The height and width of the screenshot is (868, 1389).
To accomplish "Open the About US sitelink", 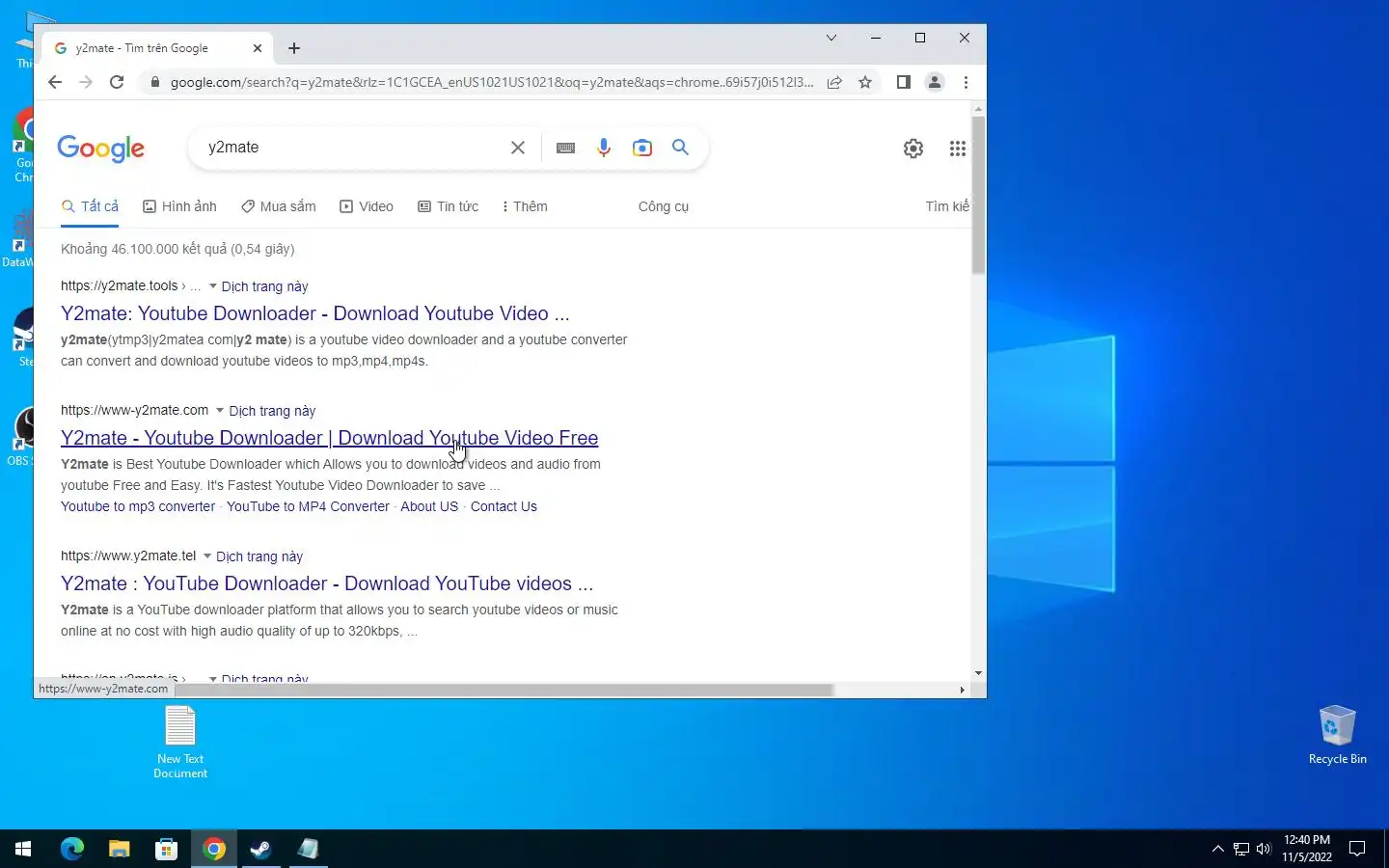I will click(x=429, y=506).
